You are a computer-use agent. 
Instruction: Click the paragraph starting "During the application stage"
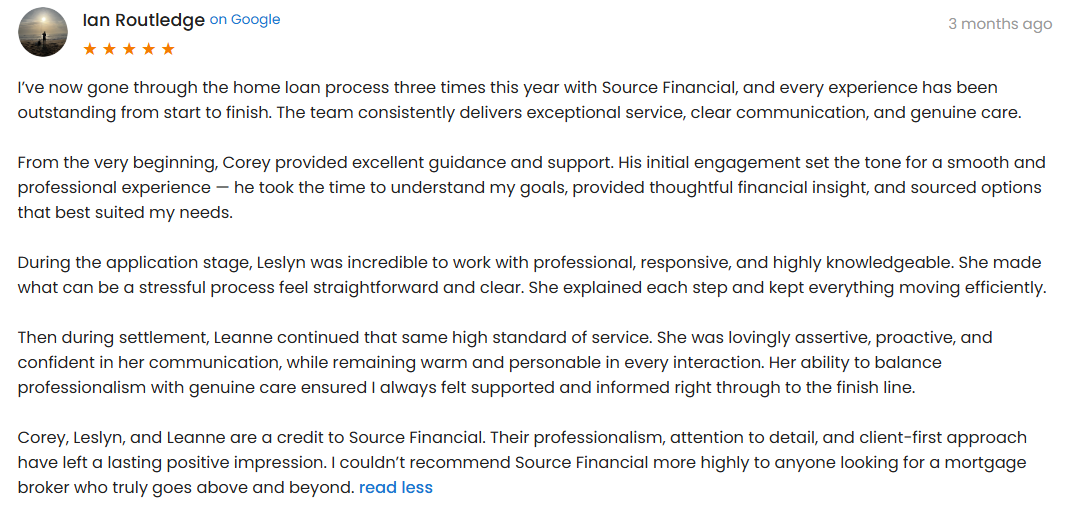tap(500, 275)
